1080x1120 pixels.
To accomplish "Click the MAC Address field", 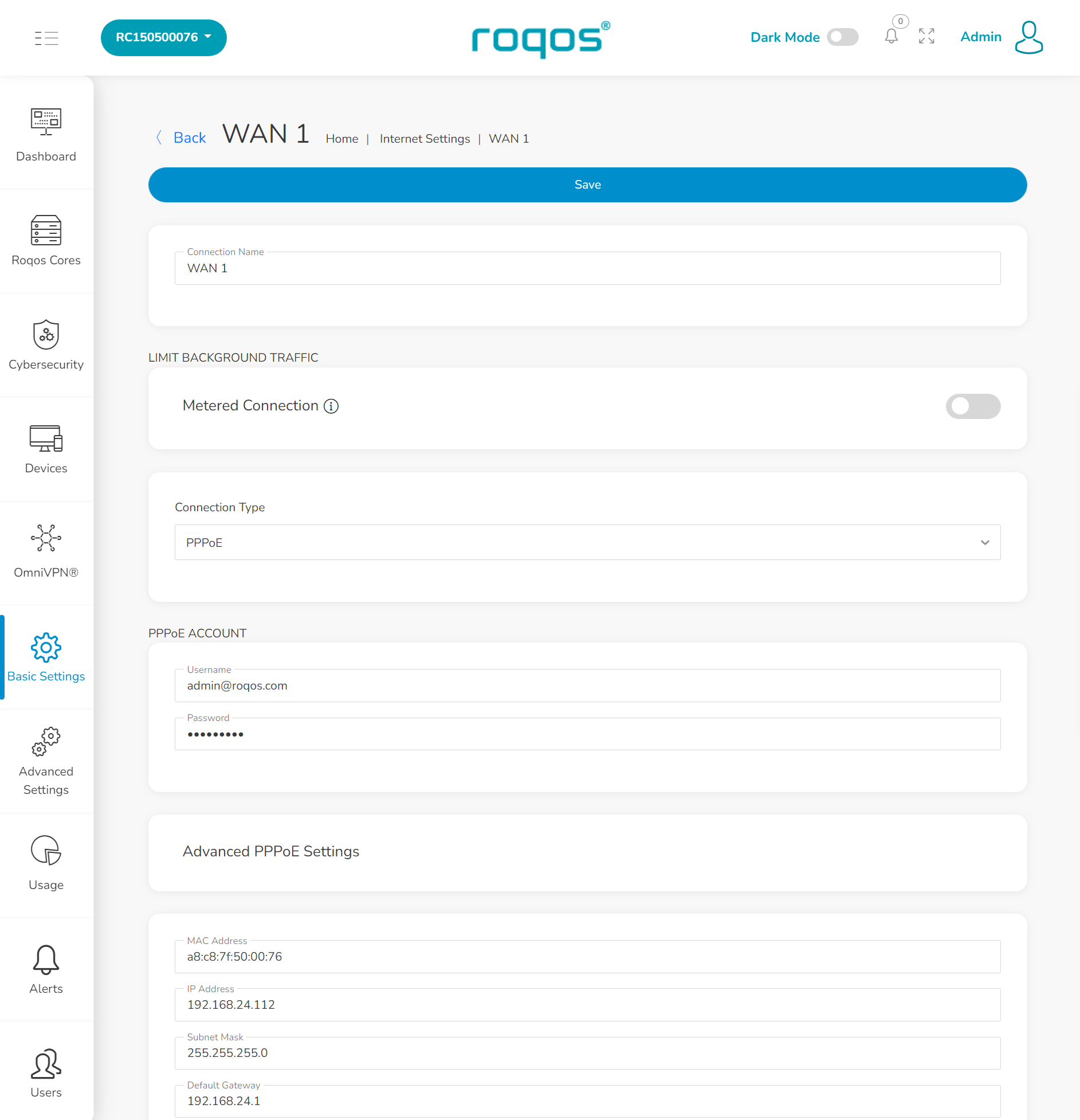I will 587,956.
